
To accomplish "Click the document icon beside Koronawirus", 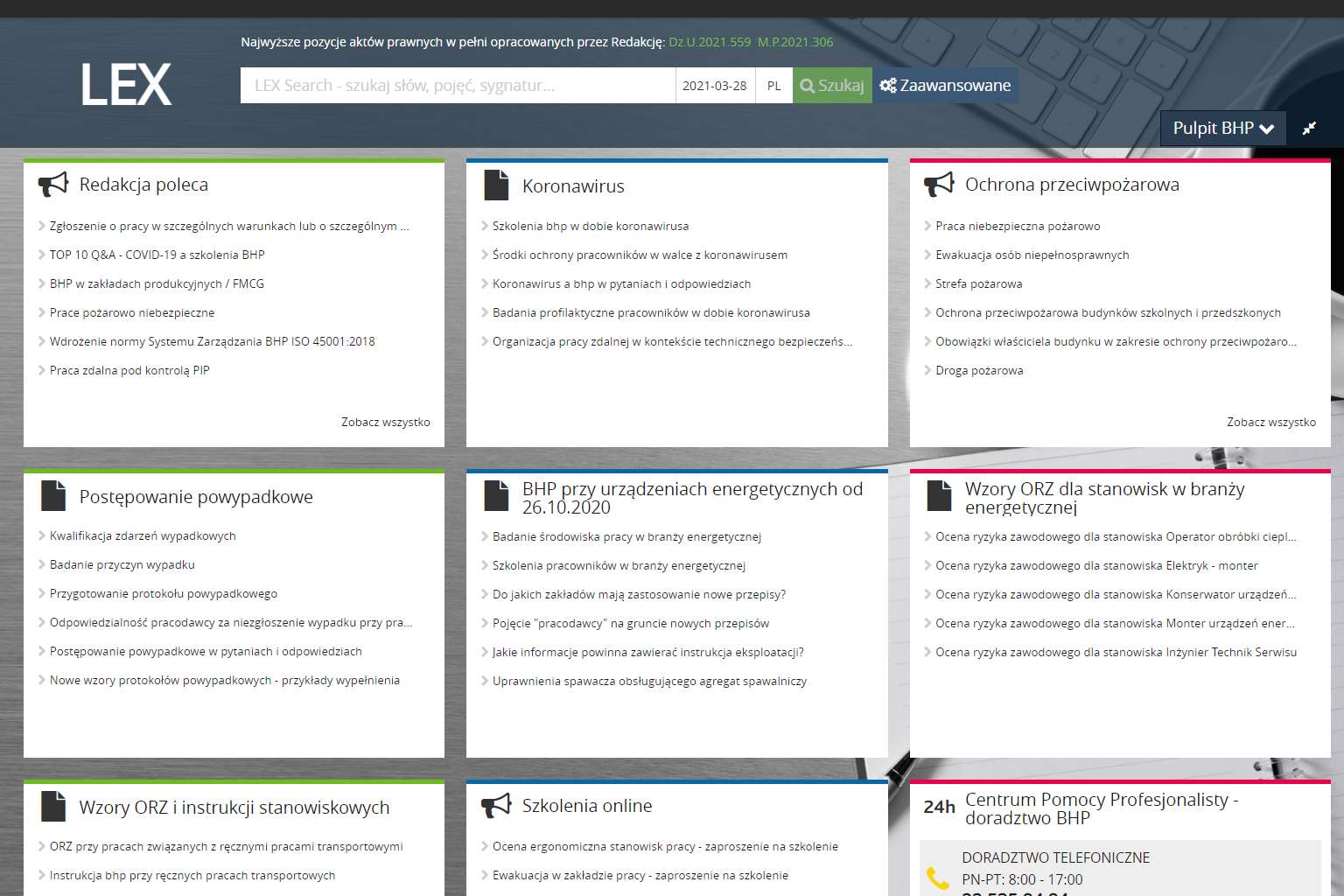I will [x=496, y=185].
